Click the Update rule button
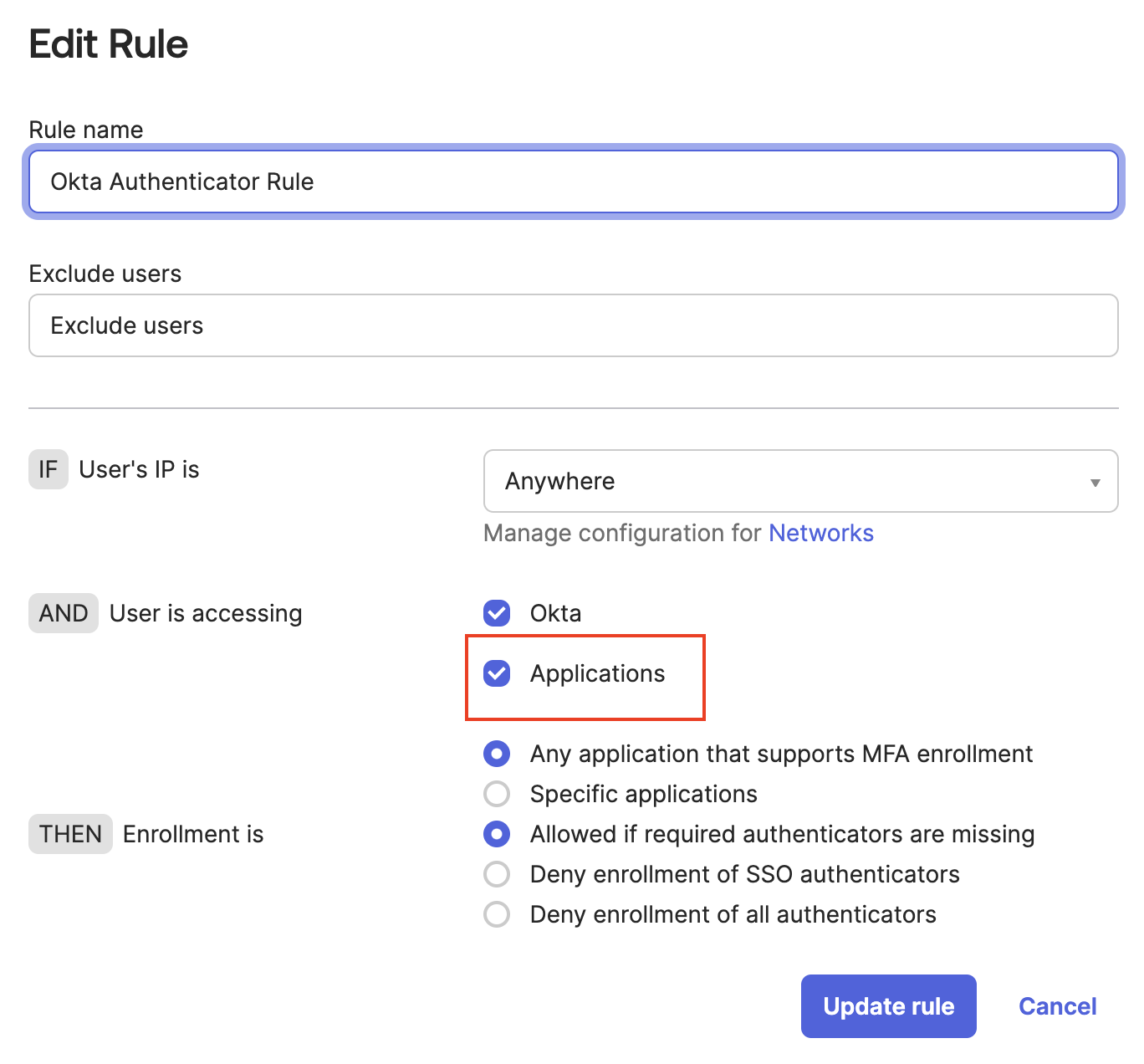The width and height of the screenshot is (1144, 1064). (x=888, y=1006)
